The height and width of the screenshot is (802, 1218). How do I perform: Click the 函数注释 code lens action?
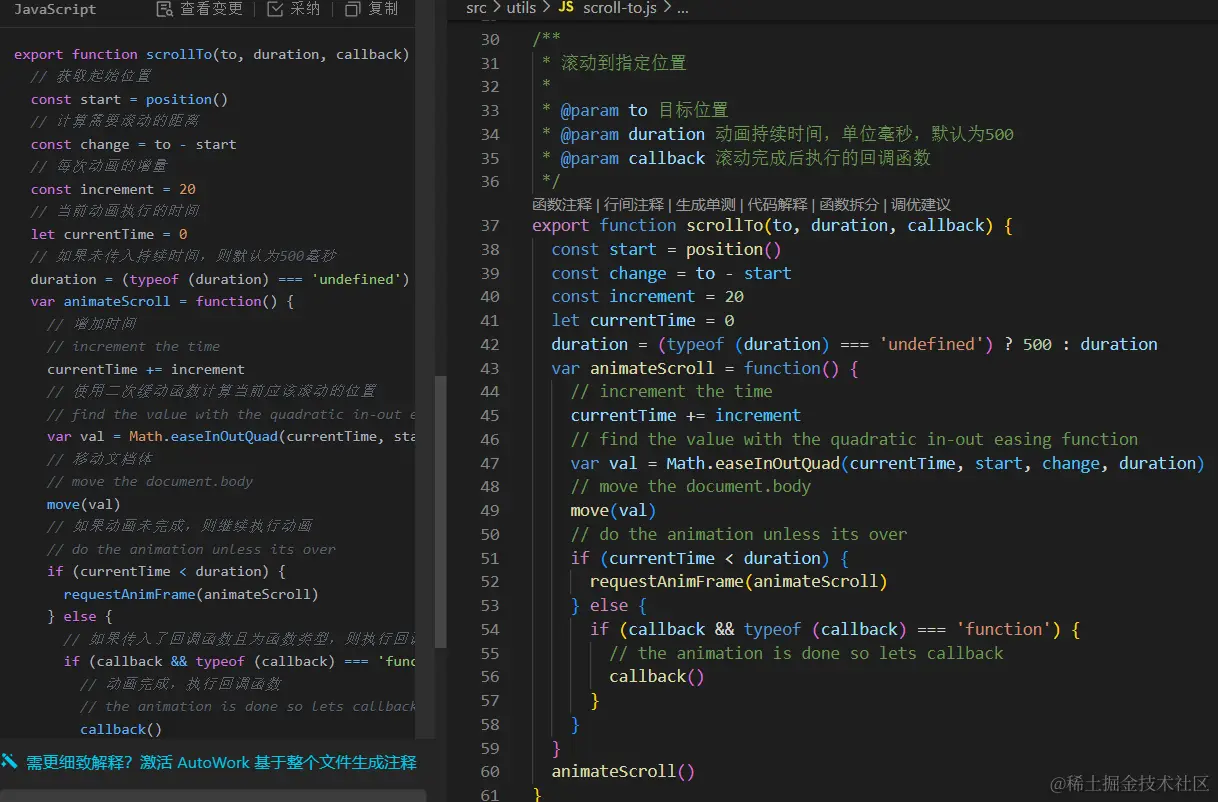pyautogui.click(x=562, y=204)
